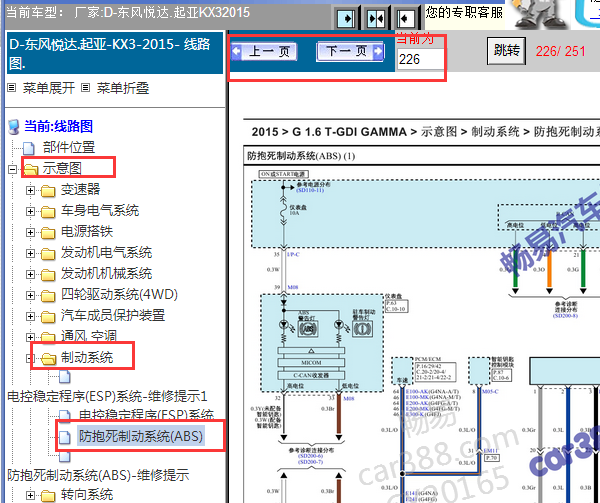
Task: Click the ABS warning lamp symbol in diagram
Action: click(308, 328)
